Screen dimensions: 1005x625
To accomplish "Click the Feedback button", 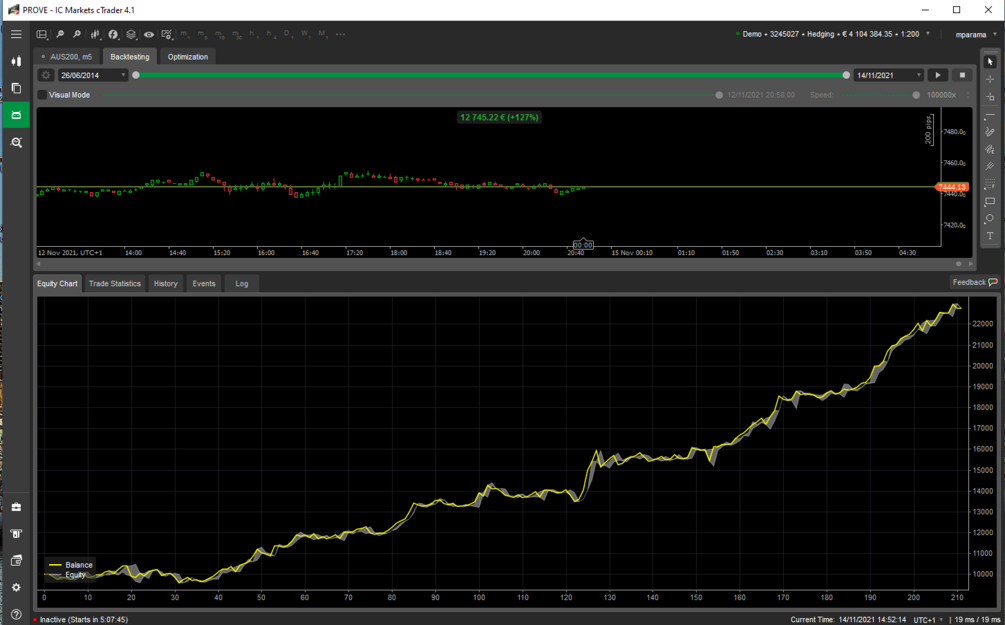I will (974, 282).
